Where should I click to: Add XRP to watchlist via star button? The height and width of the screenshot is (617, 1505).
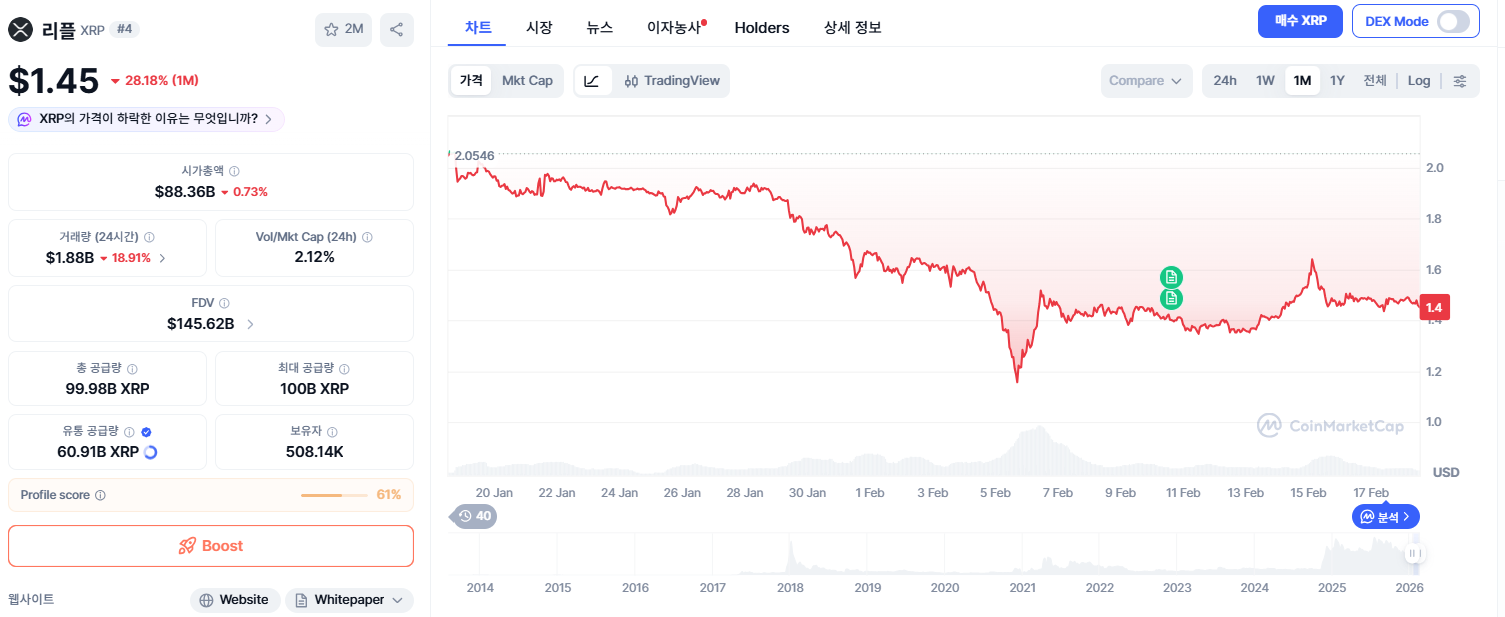pos(343,30)
